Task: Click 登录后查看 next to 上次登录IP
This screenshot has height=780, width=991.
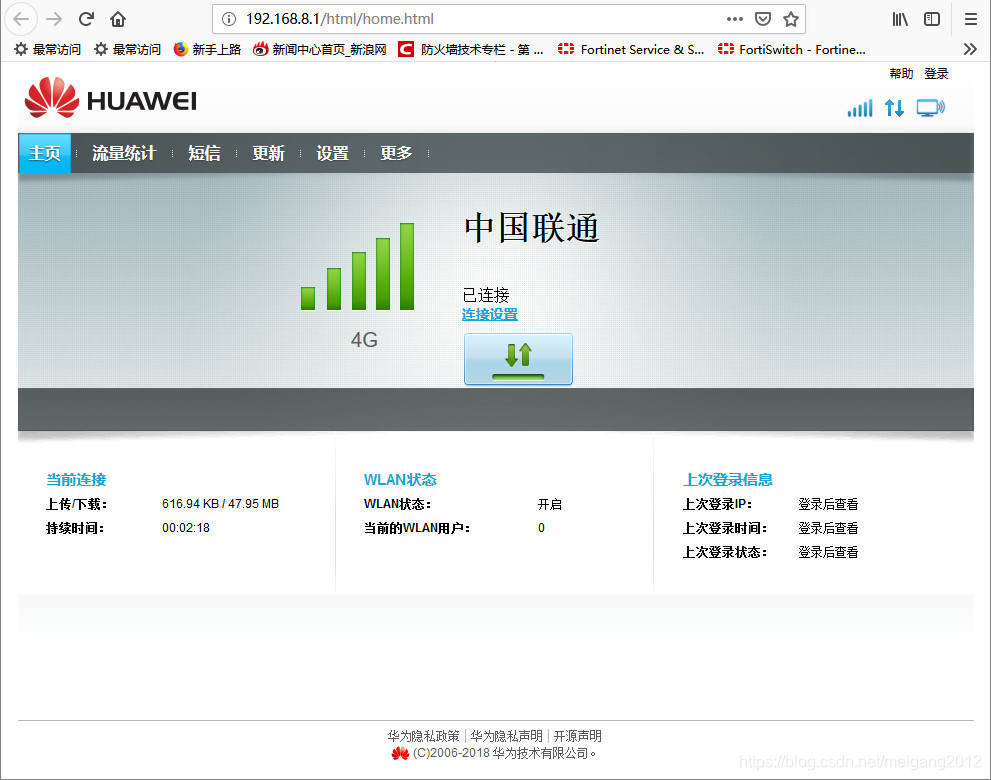Action: [x=828, y=504]
